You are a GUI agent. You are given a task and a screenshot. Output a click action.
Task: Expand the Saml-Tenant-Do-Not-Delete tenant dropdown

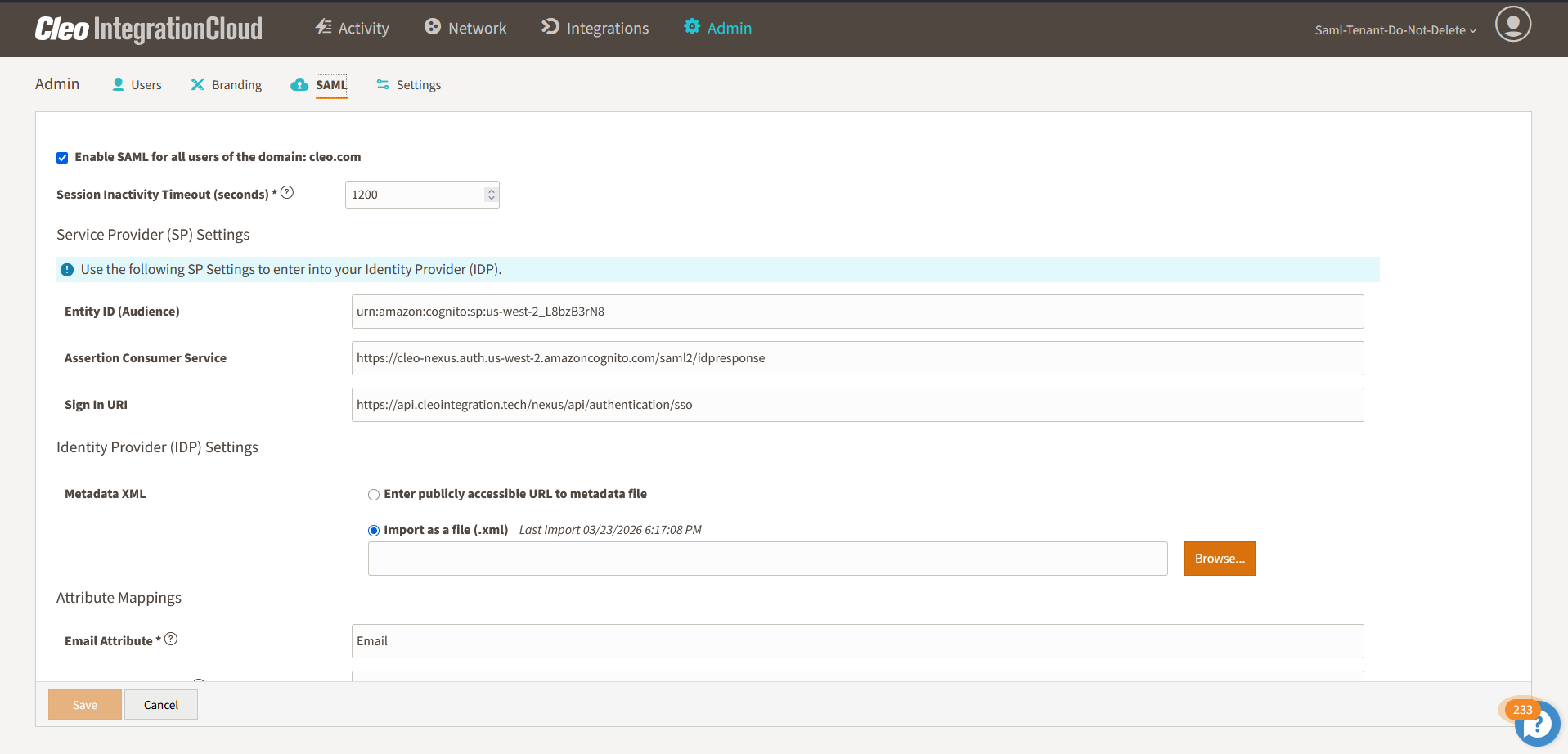(1395, 30)
